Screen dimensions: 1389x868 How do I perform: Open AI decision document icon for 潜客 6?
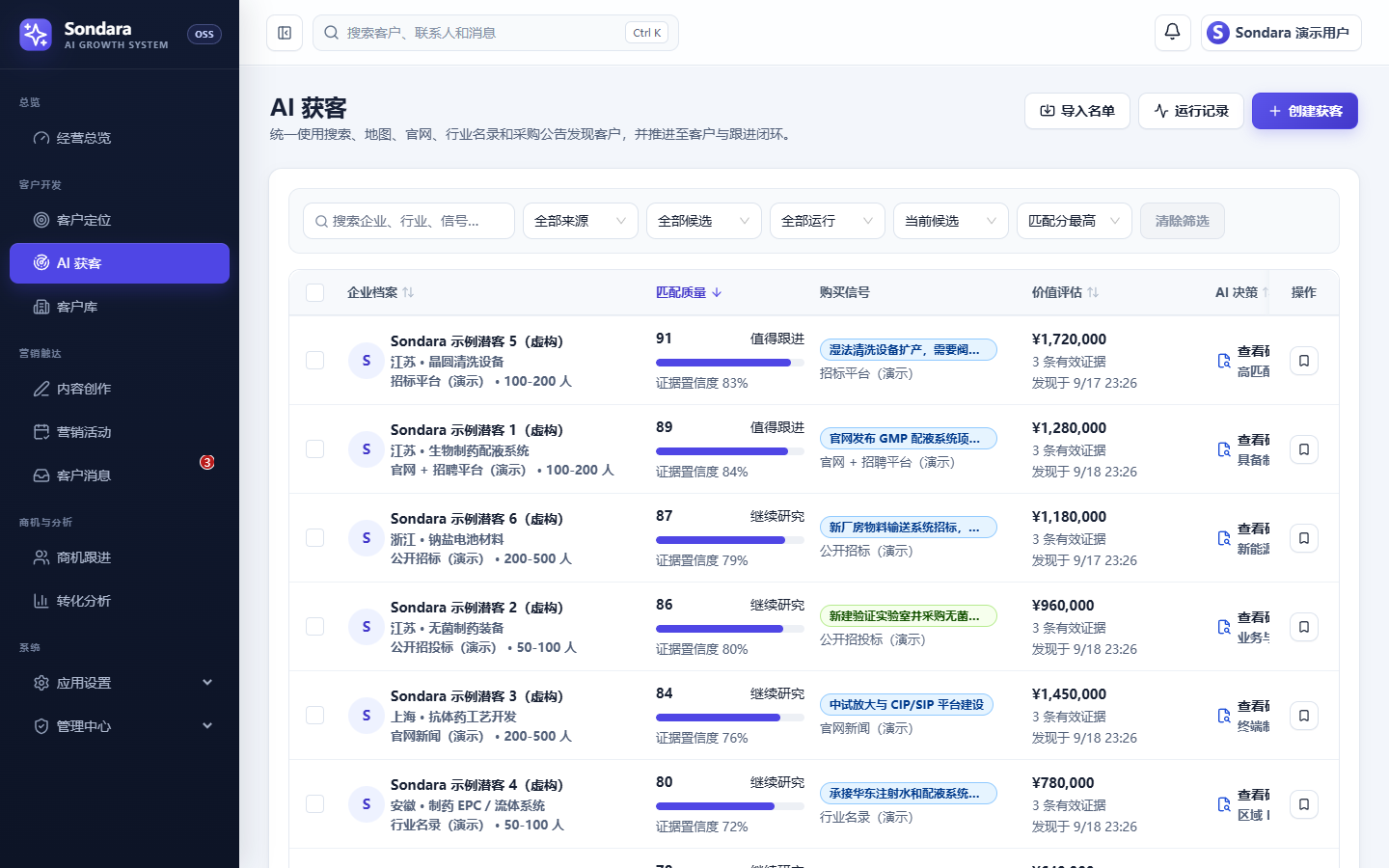[1224, 538]
